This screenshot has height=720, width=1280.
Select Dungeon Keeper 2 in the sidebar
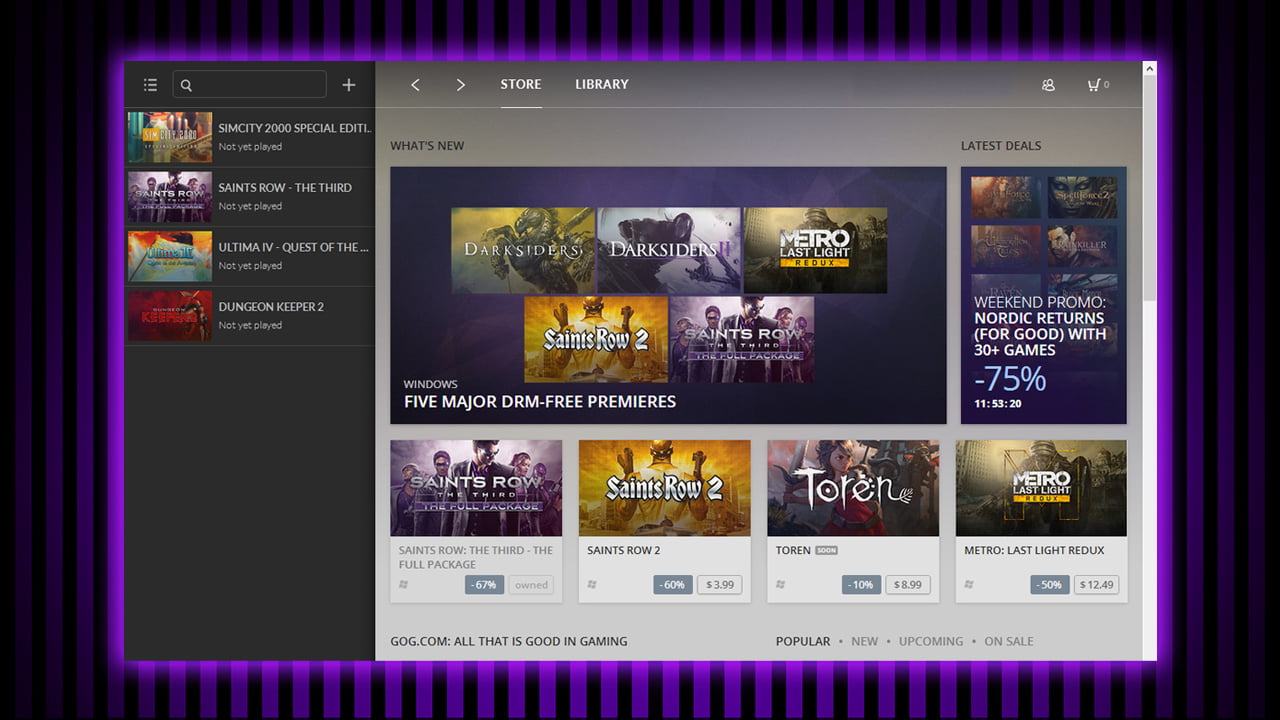tap(250, 316)
